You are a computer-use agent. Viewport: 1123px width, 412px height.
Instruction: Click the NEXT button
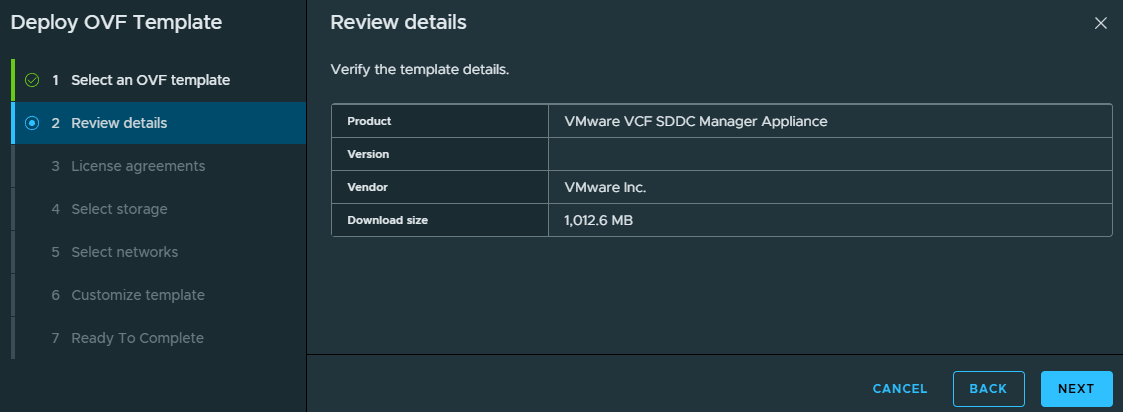click(1076, 389)
